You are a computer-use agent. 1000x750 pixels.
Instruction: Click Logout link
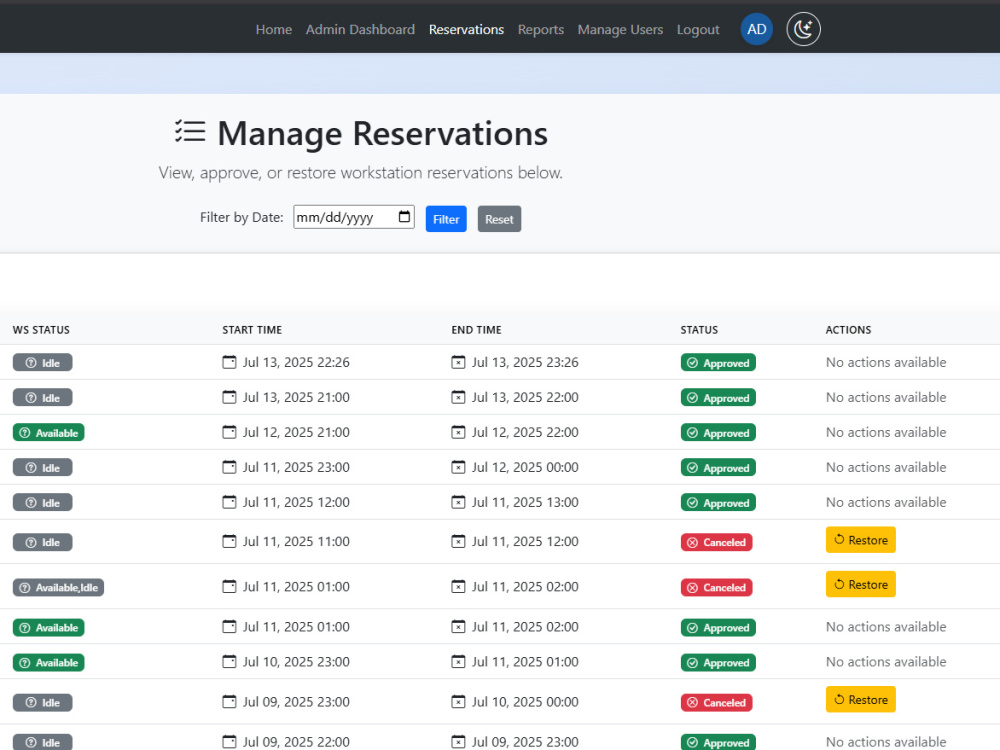[698, 29]
